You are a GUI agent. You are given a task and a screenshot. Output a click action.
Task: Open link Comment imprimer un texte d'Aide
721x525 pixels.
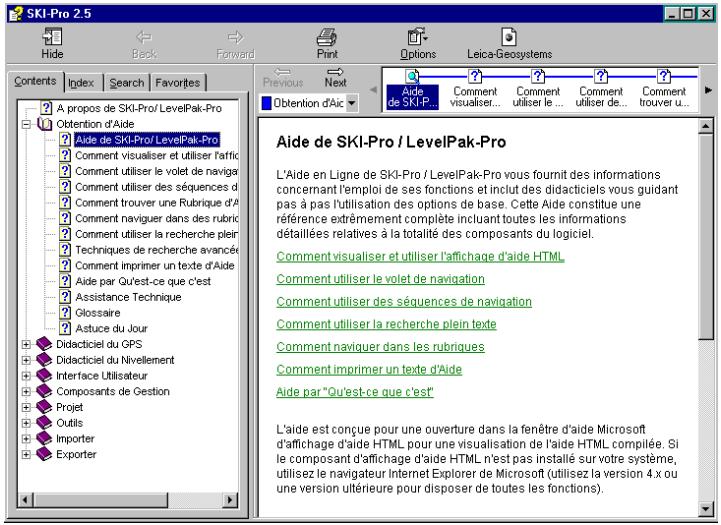tap(369, 369)
